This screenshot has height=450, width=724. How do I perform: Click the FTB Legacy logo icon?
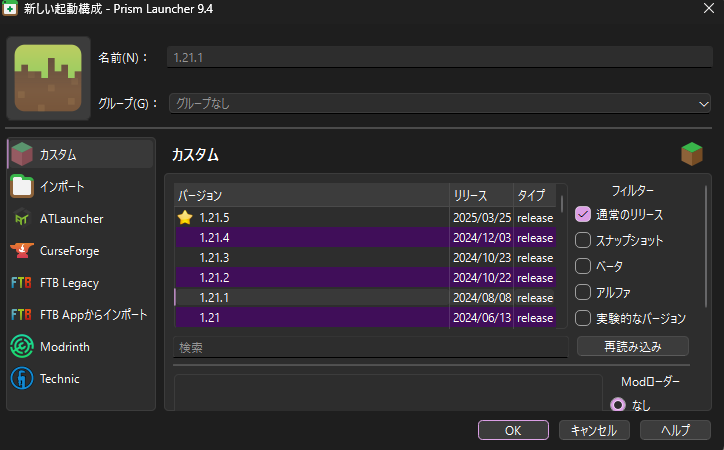click(21, 282)
